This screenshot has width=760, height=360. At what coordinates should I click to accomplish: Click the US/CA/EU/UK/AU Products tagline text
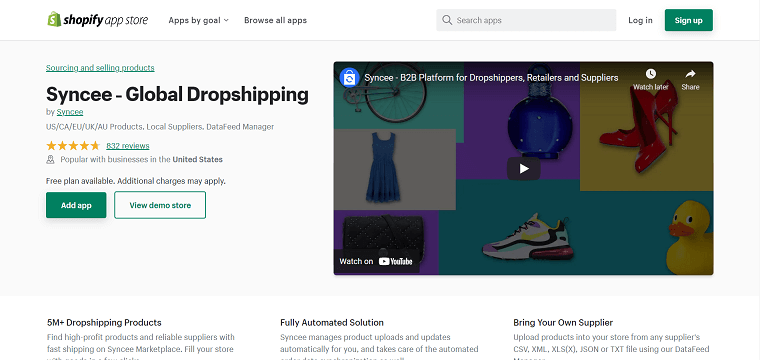click(x=160, y=127)
